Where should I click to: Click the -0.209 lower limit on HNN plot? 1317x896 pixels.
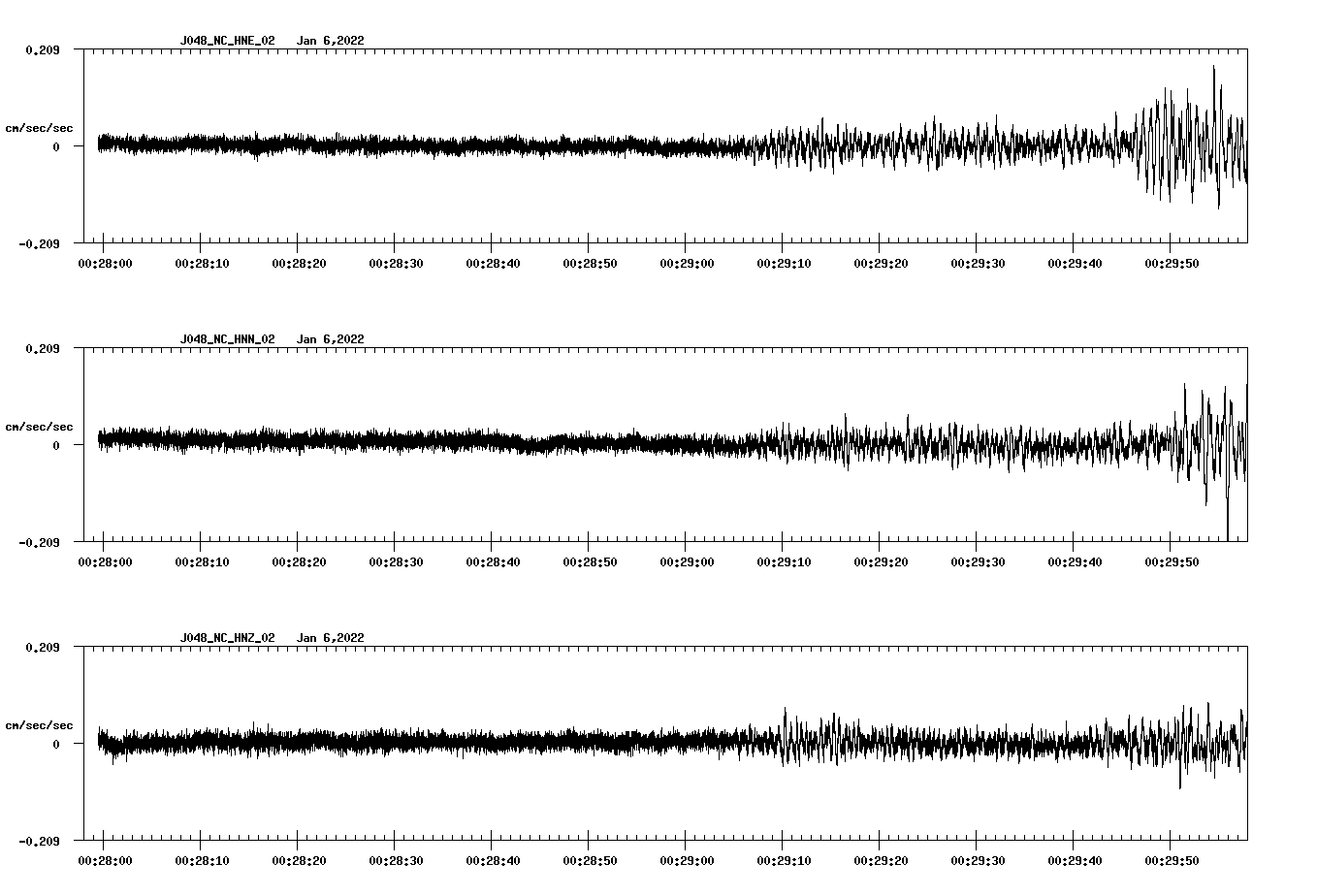click(x=39, y=542)
